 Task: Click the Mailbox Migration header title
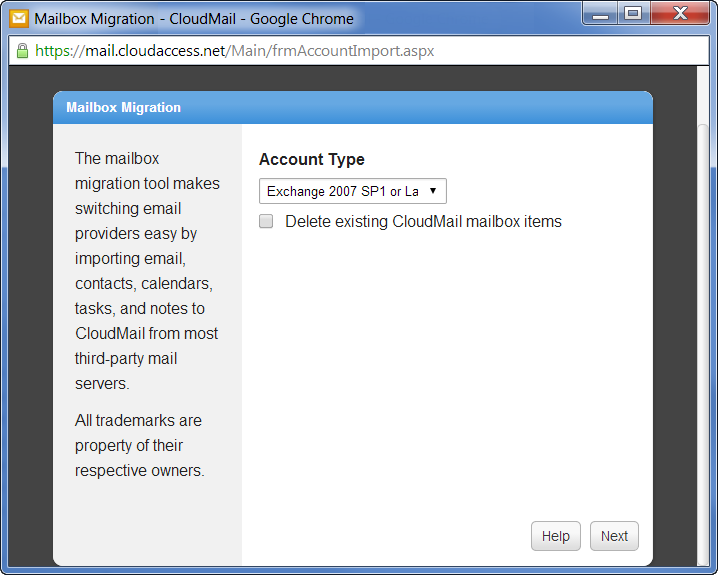[x=123, y=108]
